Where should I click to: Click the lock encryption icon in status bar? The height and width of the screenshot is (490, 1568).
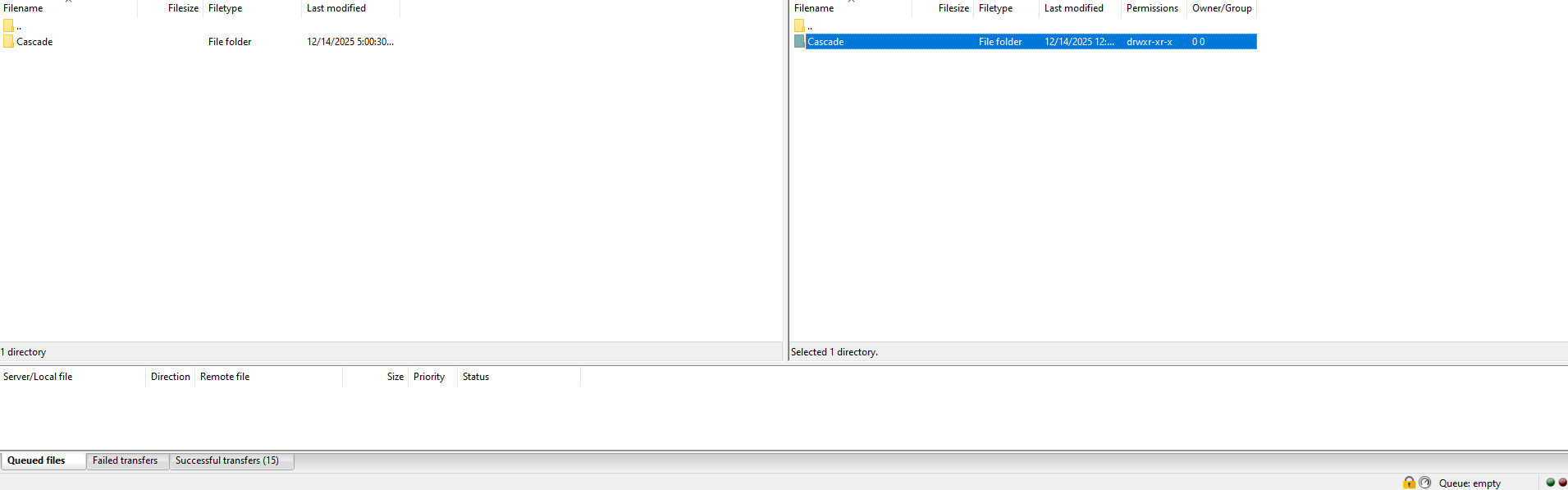[1409, 483]
